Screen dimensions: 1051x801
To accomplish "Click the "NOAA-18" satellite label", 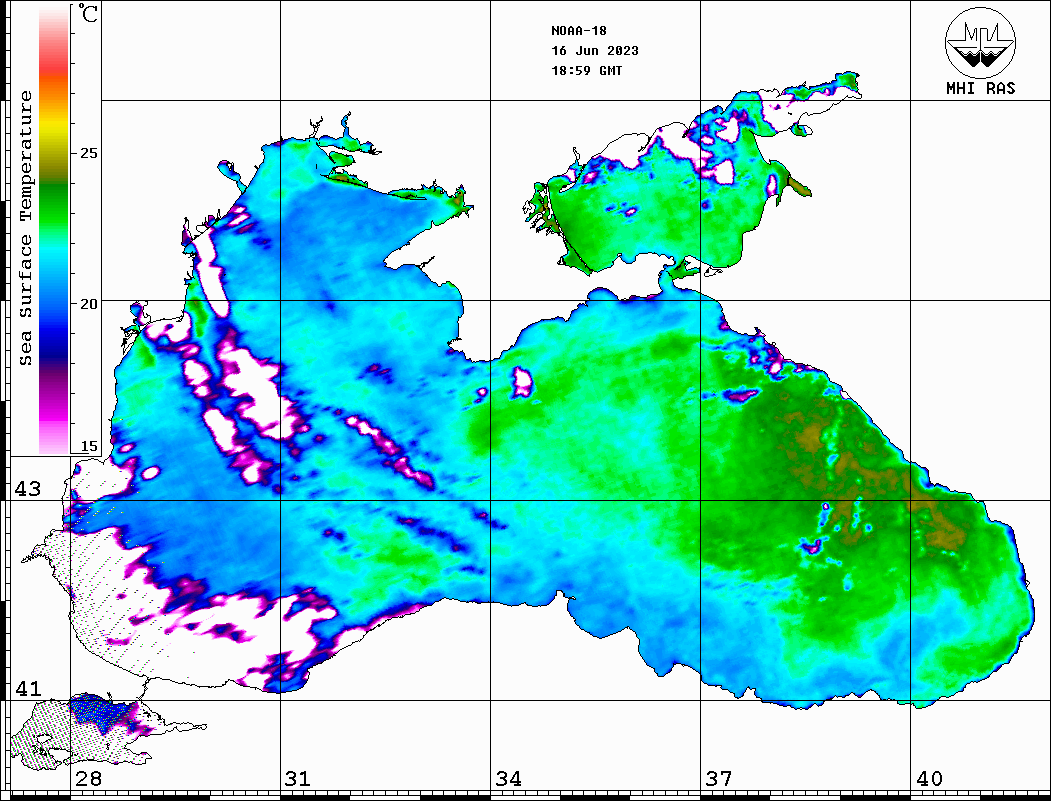I will pyautogui.click(x=579, y=31).
